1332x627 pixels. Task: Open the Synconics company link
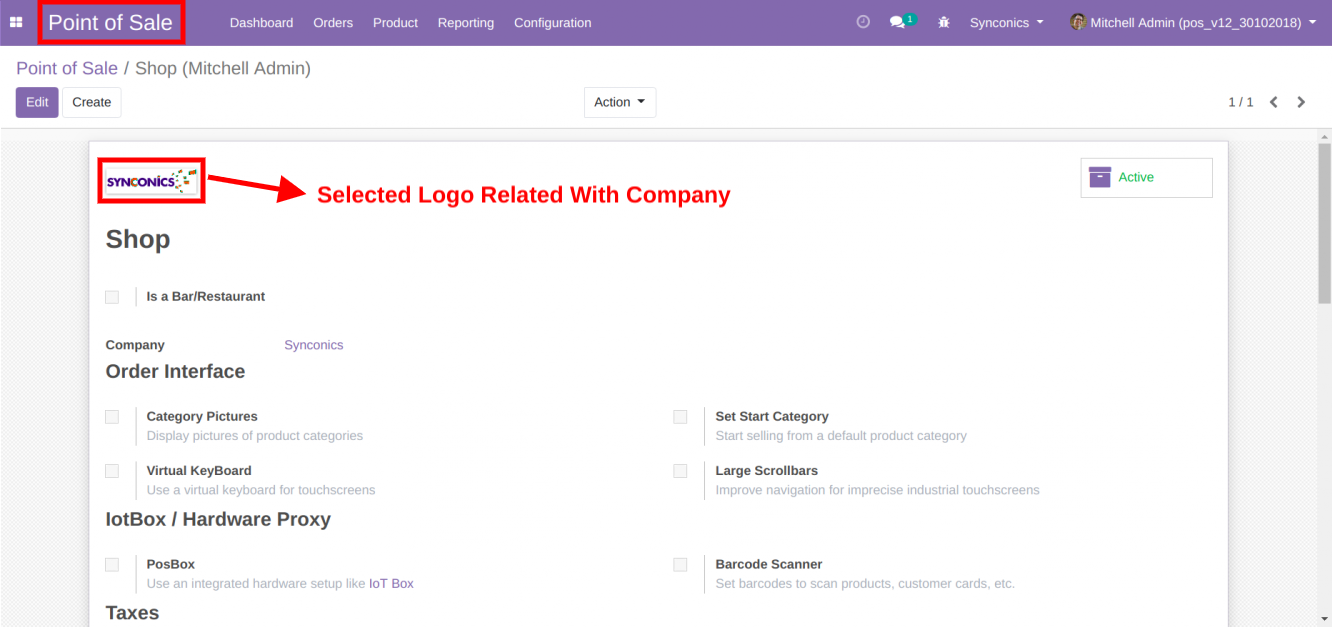click(313, 345)
